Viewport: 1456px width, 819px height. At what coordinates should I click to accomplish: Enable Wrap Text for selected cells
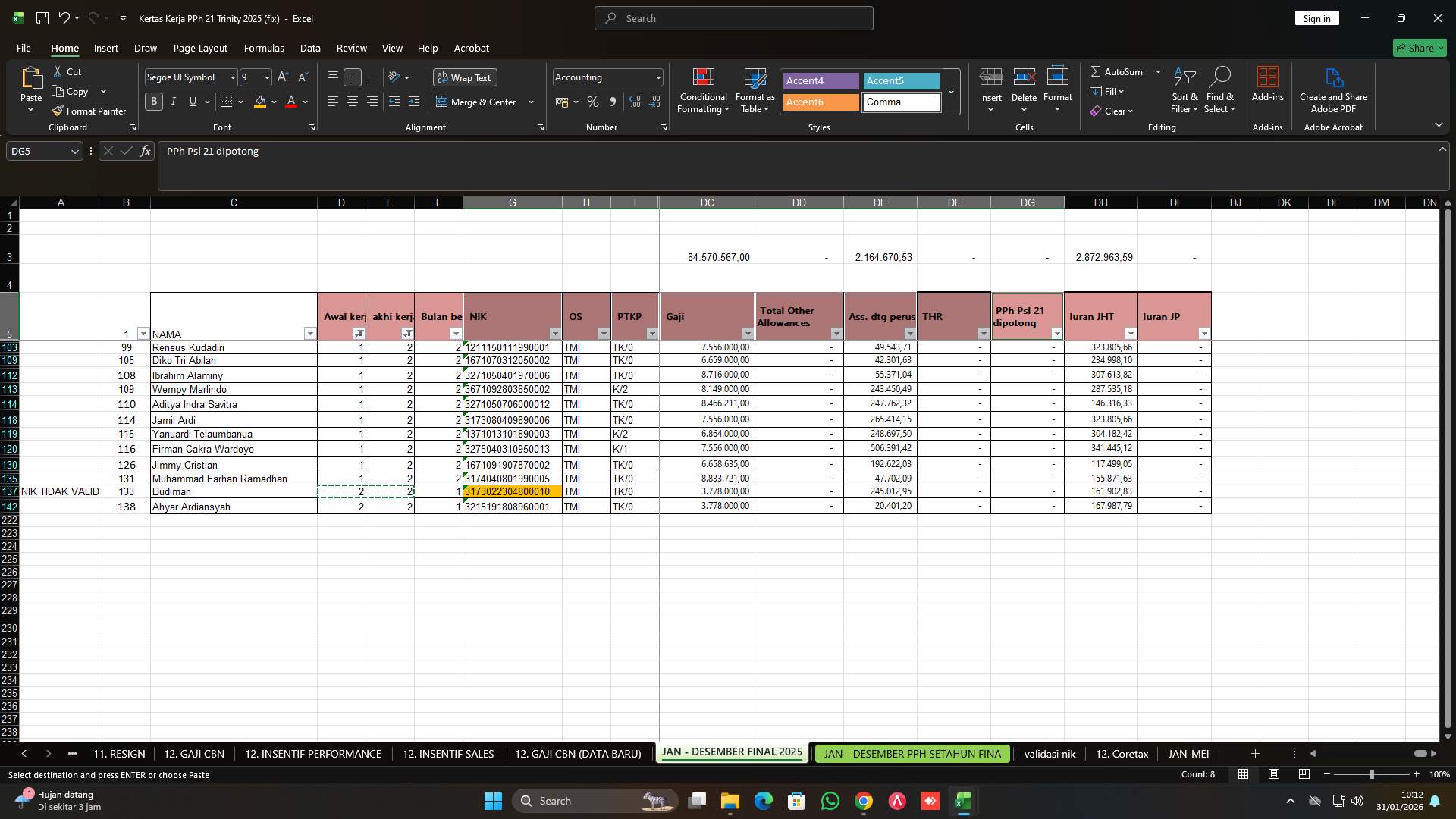[x=465, y=77]
